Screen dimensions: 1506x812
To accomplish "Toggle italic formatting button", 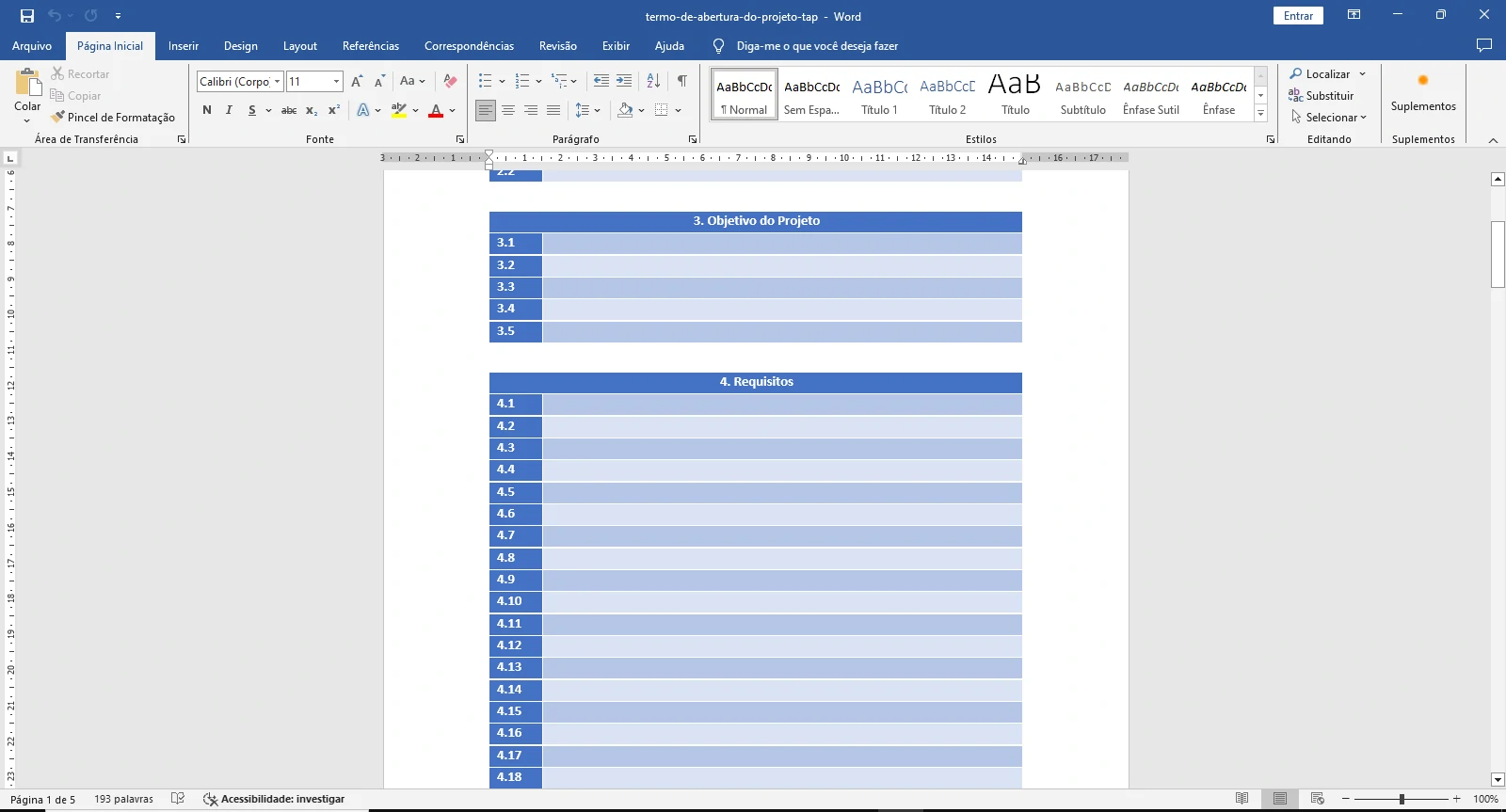I will pyautogui.click(x=229, y=110).
